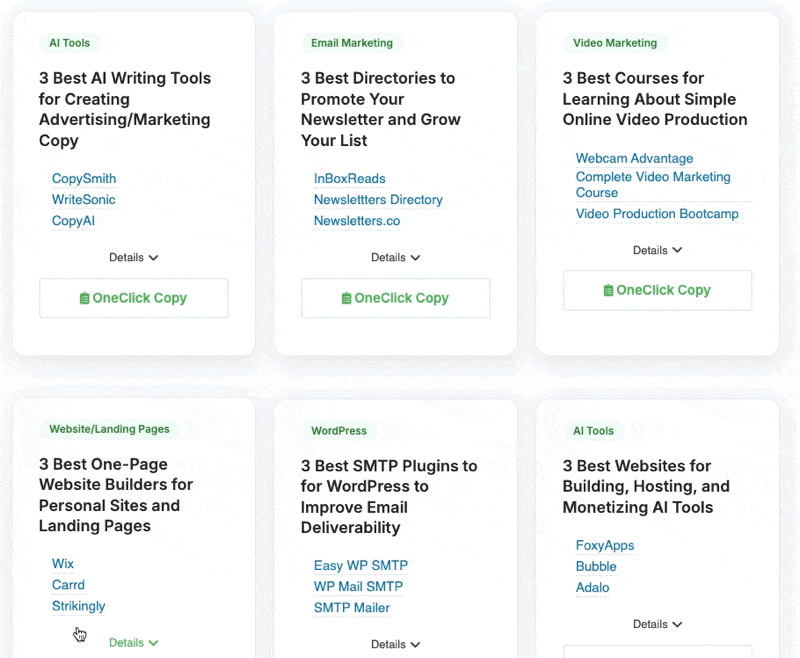
Task: Select the Email Marketing category tag
Action: coord(352,43)
